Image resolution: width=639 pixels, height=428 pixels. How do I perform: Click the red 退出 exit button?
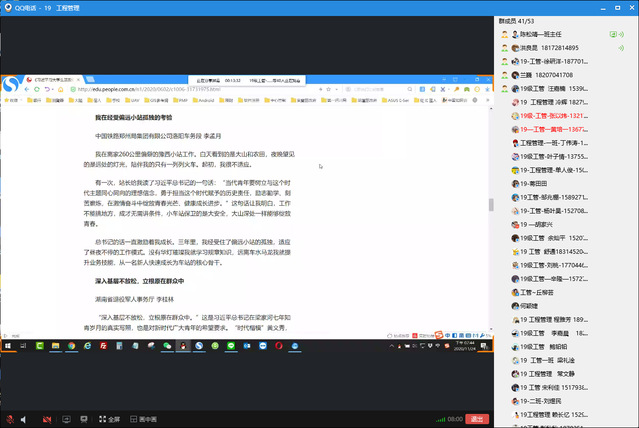[x=479, y=419]
